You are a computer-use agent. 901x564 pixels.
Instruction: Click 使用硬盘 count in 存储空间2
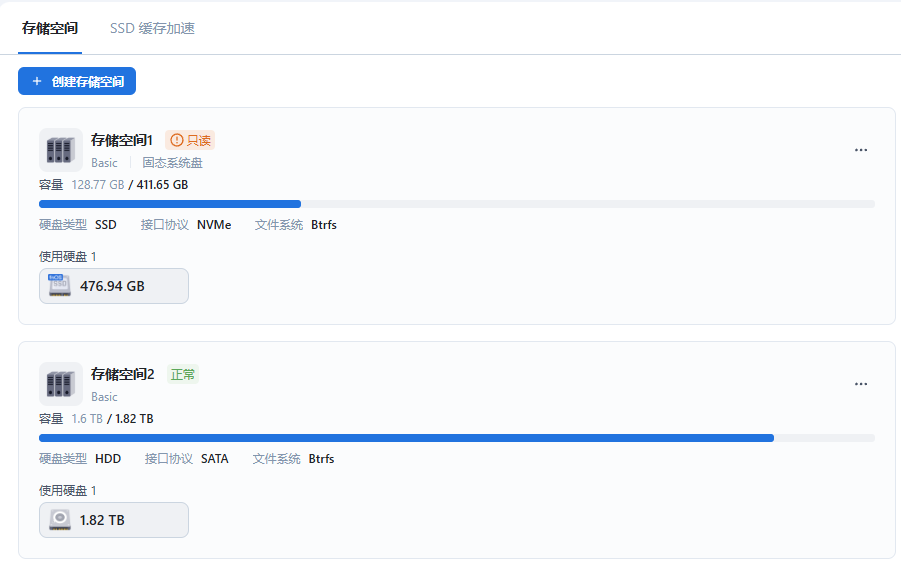(x=94, y=491)
